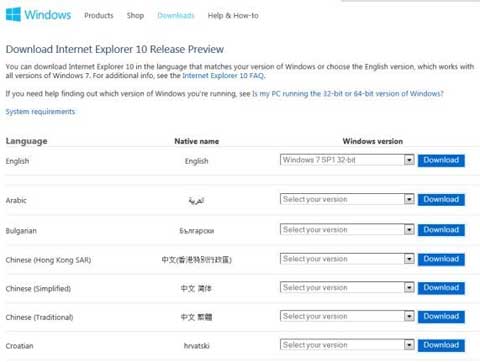Expand the Arabic version dropdown arrow
Screen dimensions: 480x362
pyautogui.click(x=409, y=199)
